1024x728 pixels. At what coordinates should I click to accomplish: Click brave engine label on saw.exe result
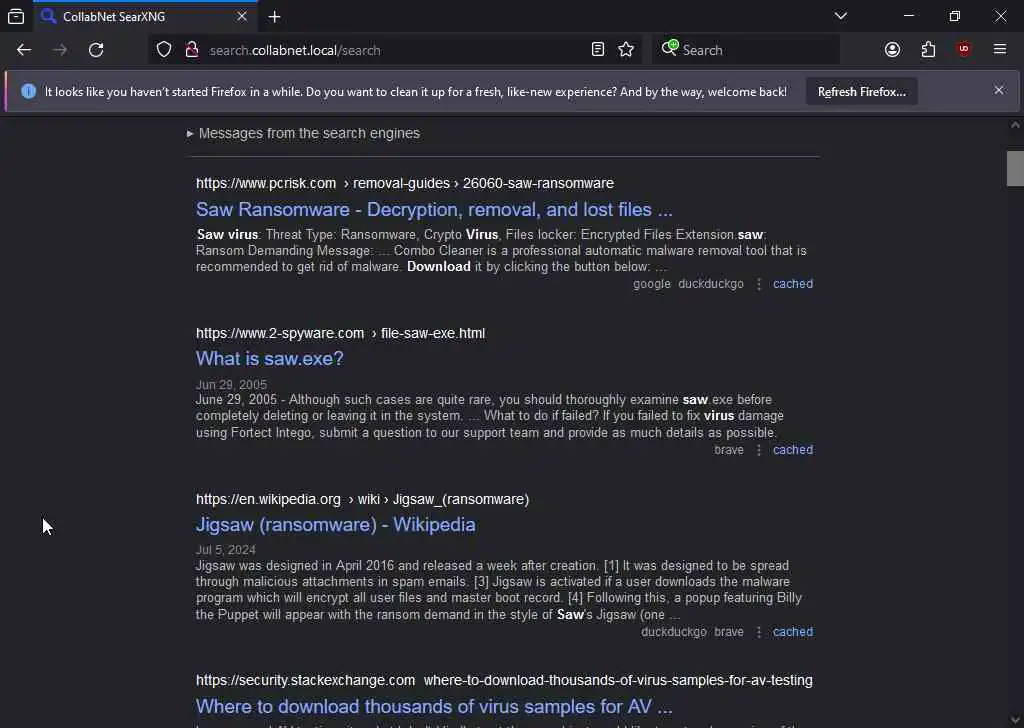tap(729, 450)
